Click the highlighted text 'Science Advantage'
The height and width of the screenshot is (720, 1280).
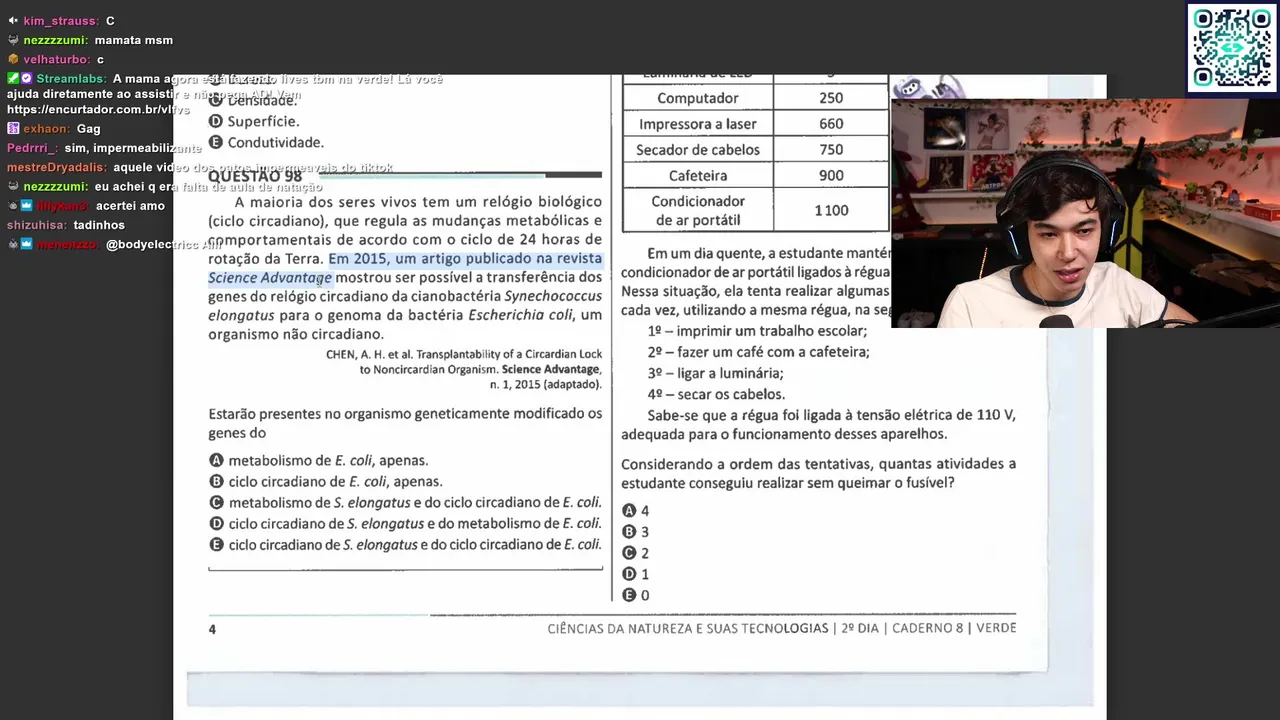pos(270,278)
